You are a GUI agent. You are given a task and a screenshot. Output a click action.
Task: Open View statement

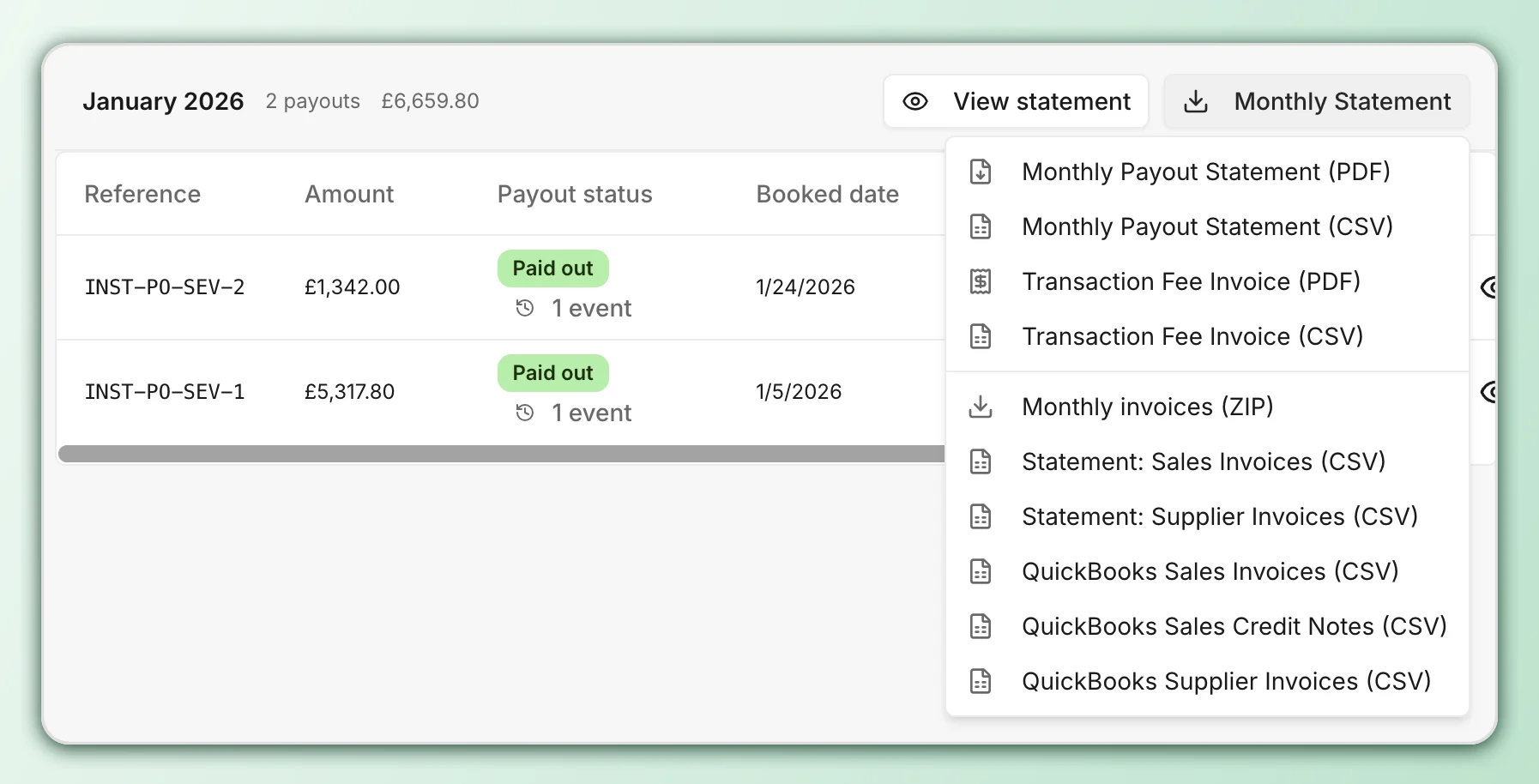1016,101
